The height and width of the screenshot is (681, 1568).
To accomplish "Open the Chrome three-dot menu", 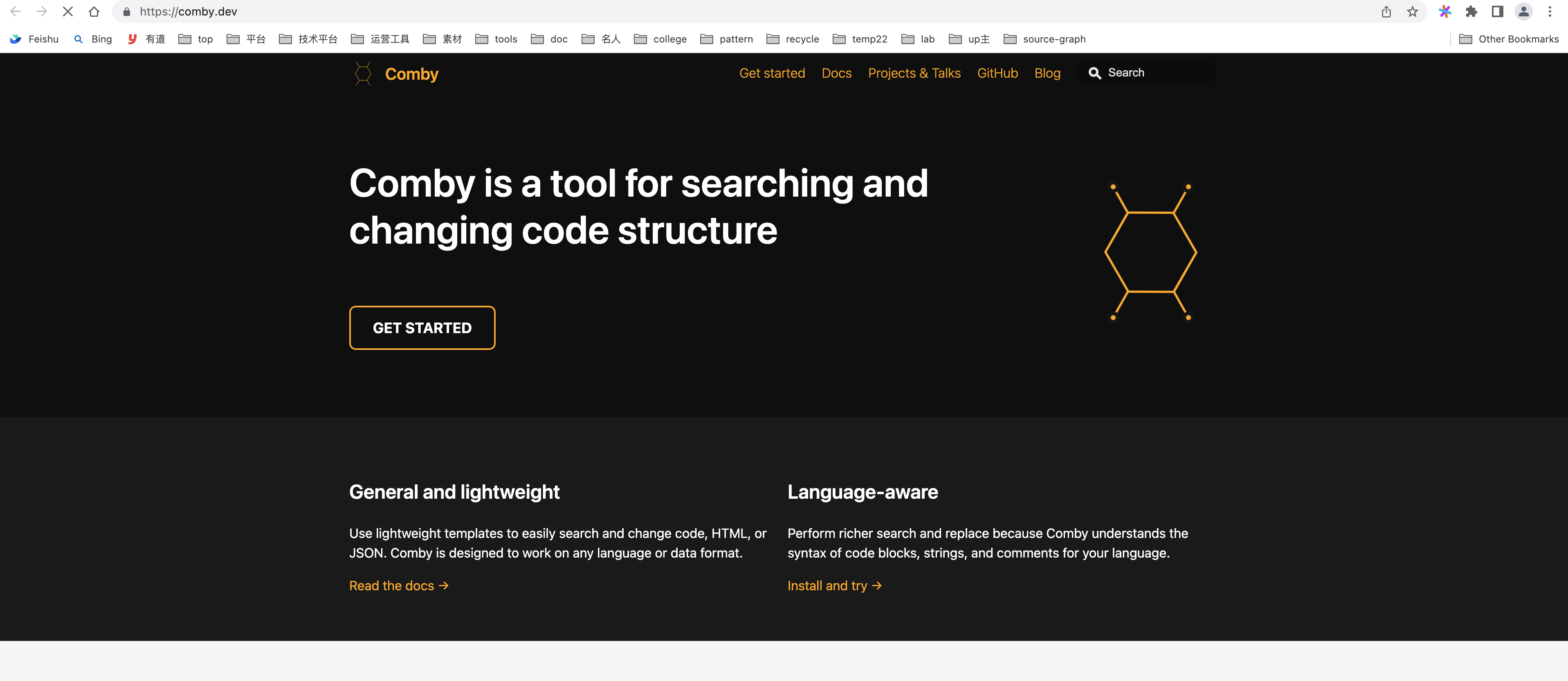I will (x=1550, y=11).
